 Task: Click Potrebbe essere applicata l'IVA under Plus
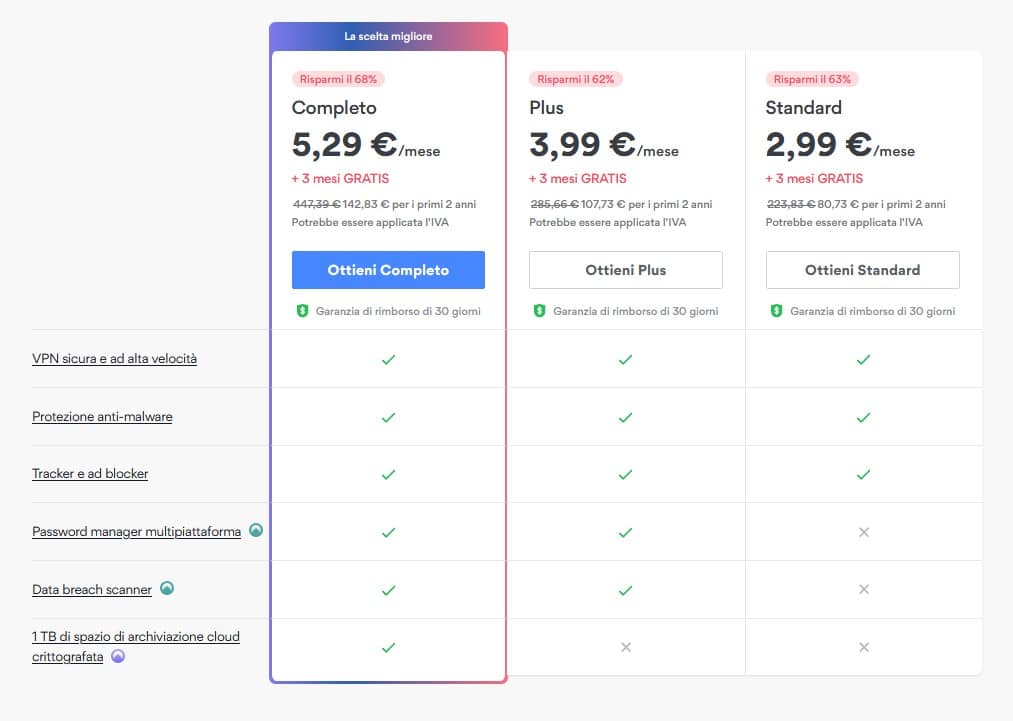coord(608,222)
